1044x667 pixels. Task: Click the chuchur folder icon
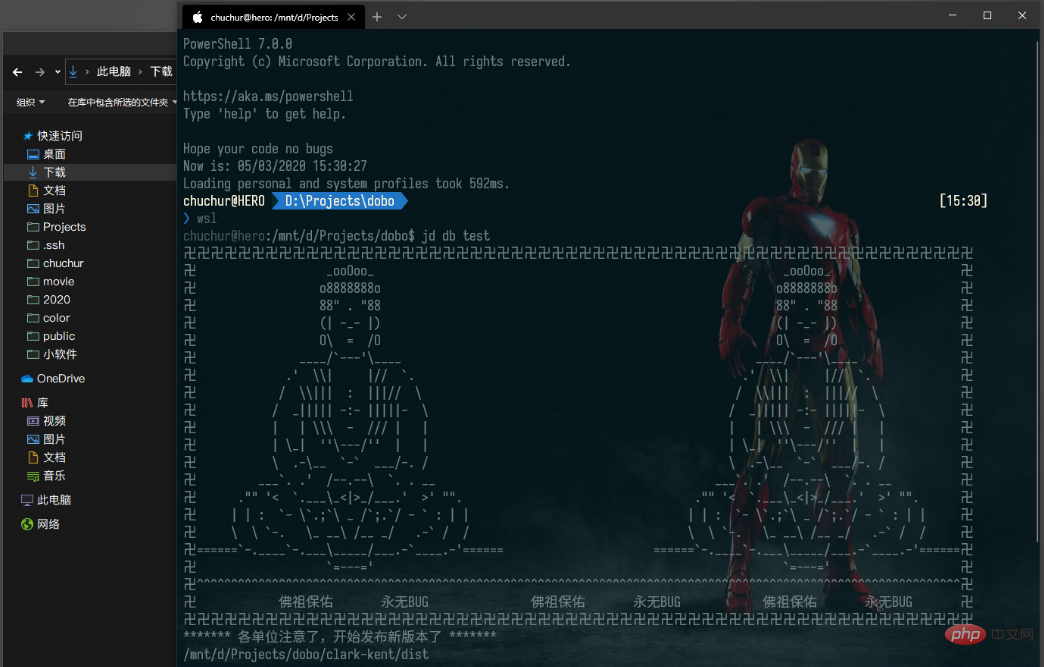tap(33, 263)
